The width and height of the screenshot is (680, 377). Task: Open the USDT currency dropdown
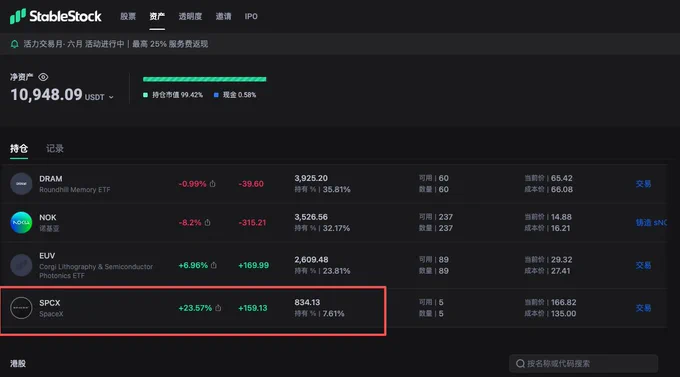99,97
